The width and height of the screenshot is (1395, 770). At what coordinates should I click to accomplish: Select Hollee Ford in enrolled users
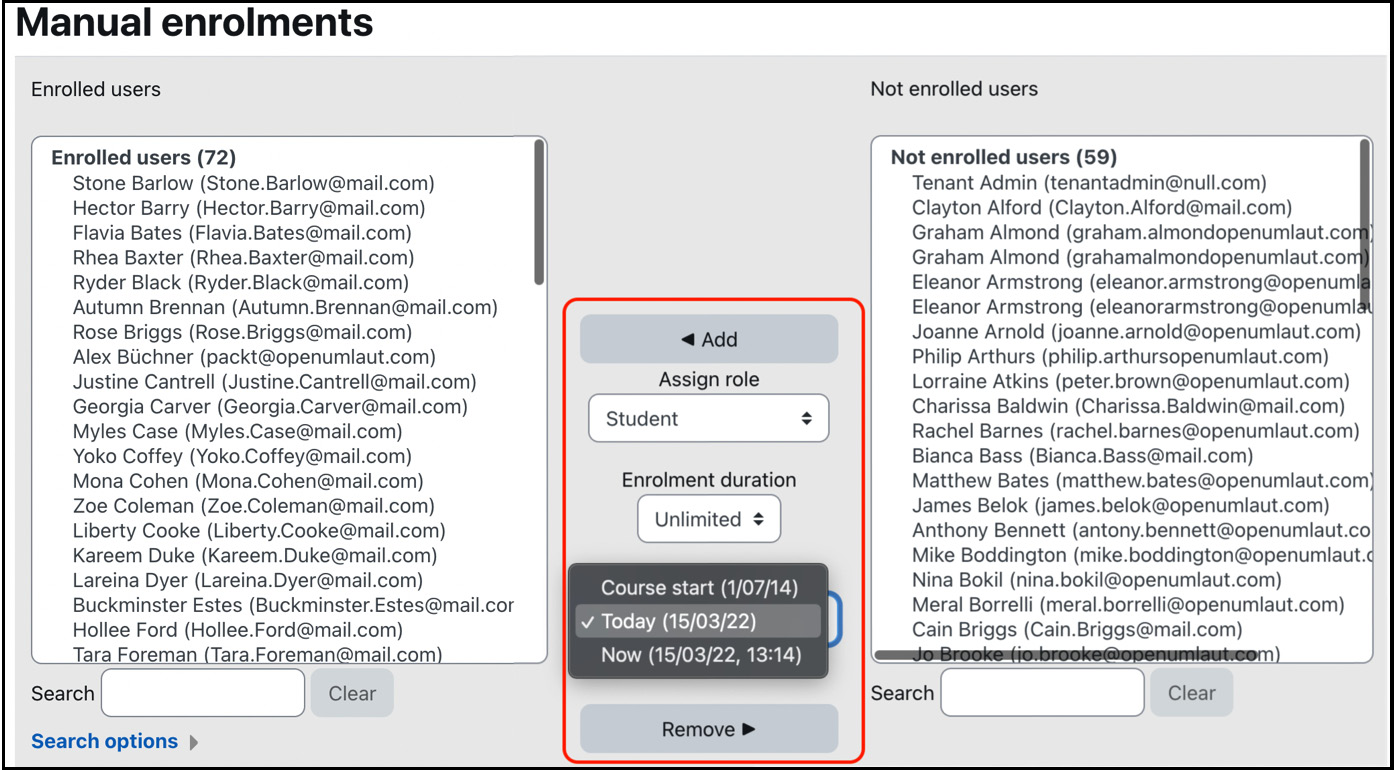[x=238, y=630]
